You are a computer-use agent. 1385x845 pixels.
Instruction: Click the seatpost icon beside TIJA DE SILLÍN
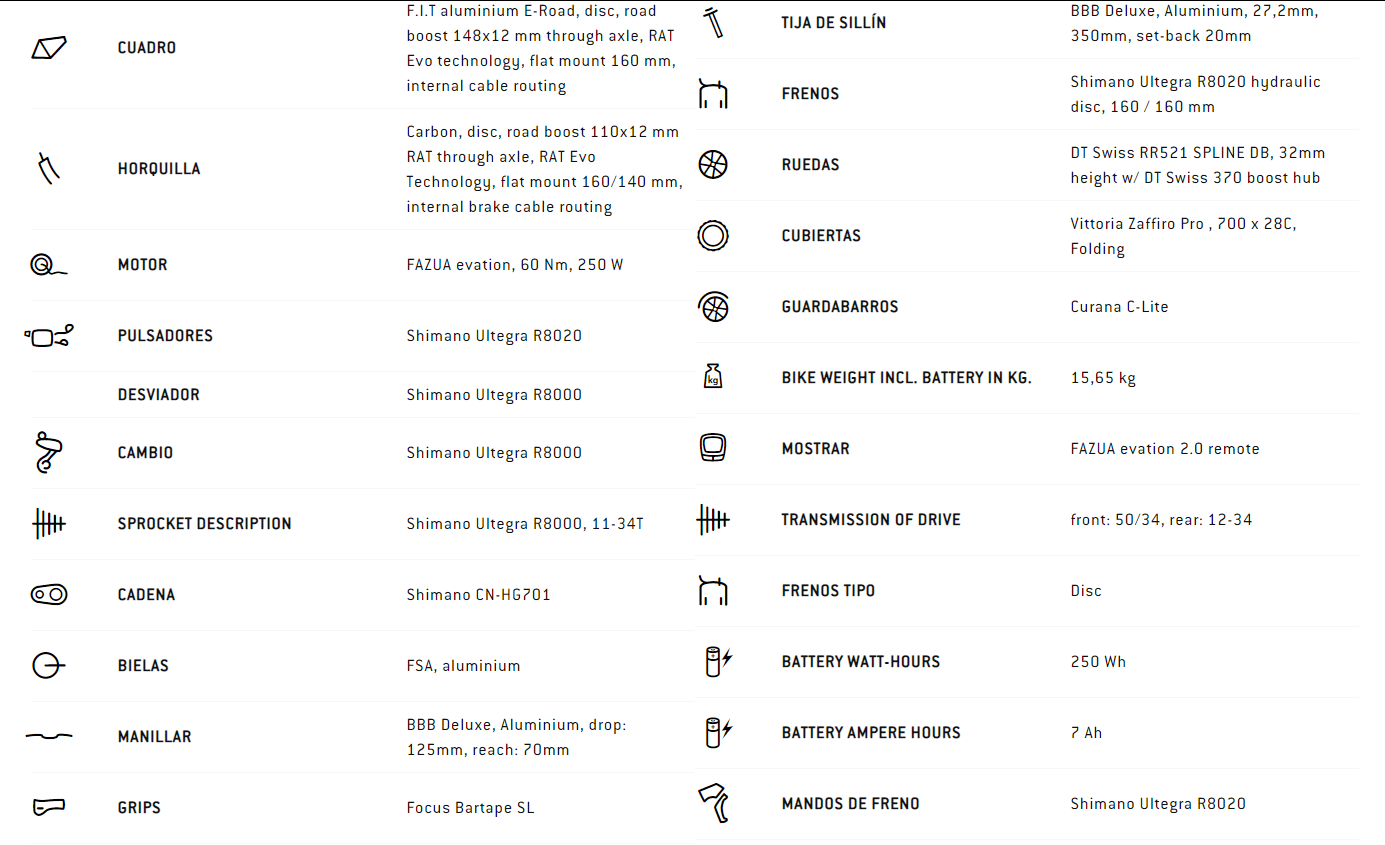(x=713, y=23)
